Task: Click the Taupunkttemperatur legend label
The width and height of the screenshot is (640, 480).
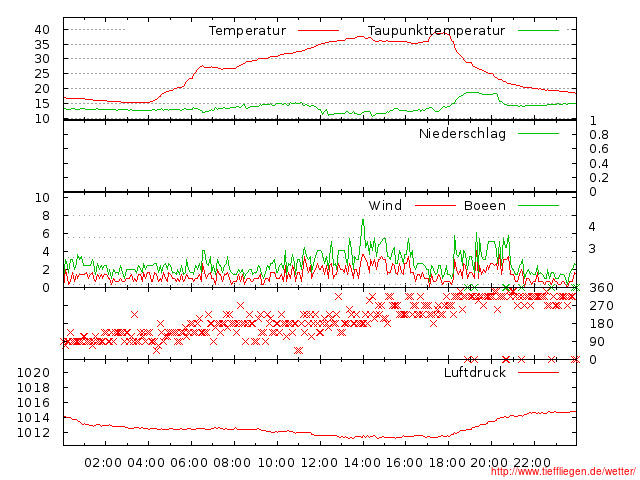Action: coord(436,31)
